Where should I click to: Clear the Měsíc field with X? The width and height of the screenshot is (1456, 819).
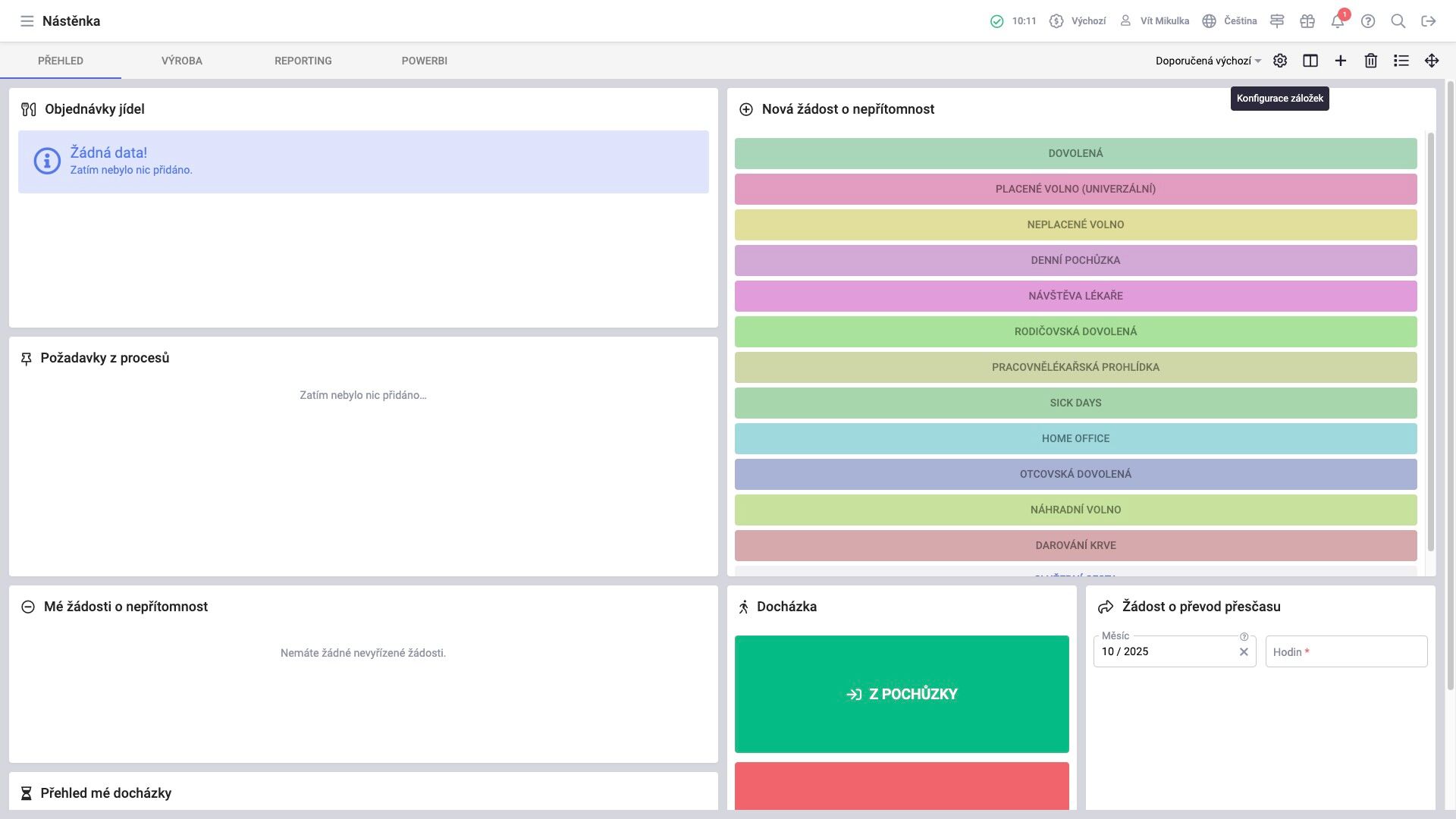[x=1243, y=652]
